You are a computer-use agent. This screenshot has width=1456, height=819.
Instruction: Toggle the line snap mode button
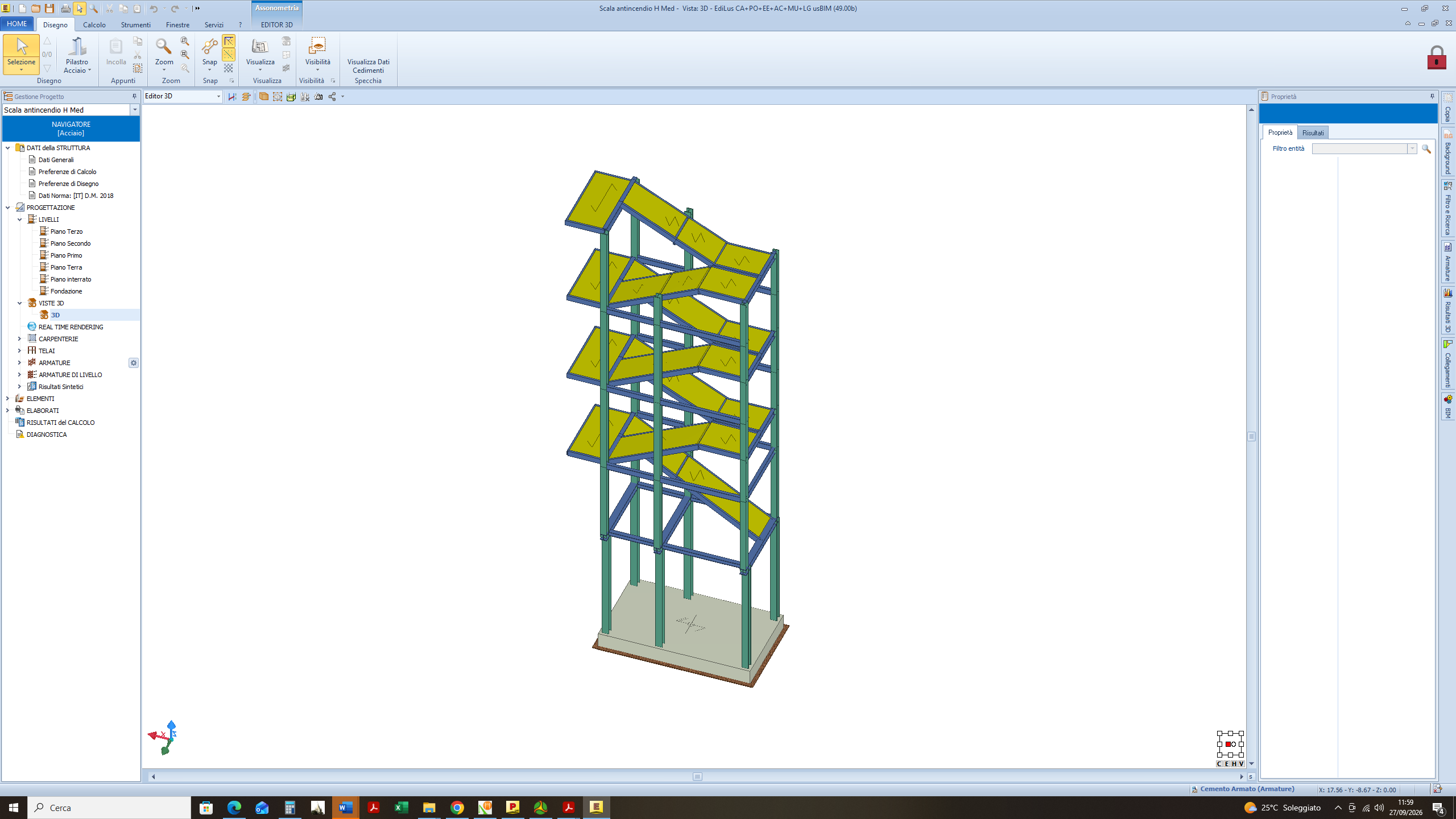click(x=229, y=55)
